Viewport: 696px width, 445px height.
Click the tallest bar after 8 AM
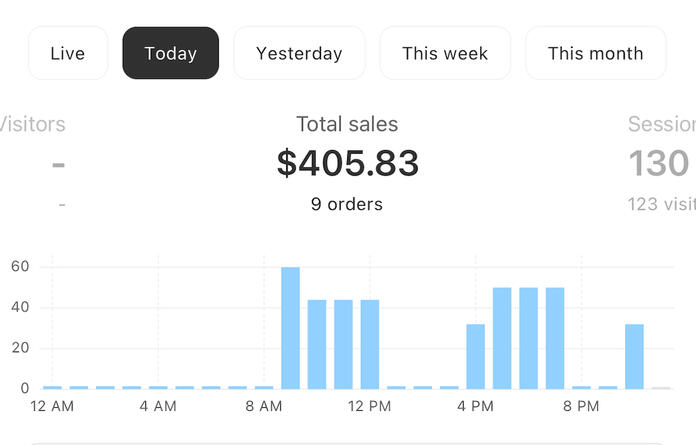290,328
